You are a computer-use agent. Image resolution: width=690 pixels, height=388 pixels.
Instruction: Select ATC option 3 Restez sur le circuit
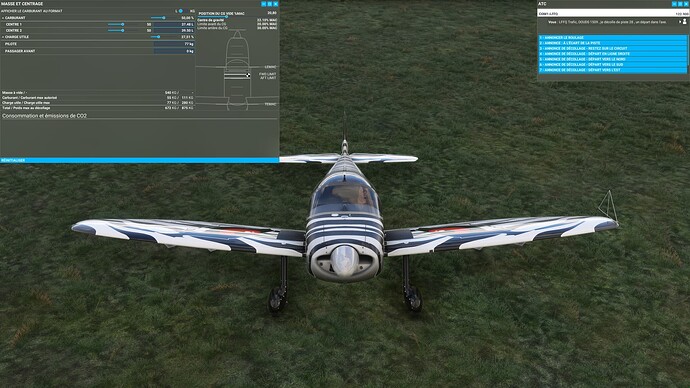point(612,48)
